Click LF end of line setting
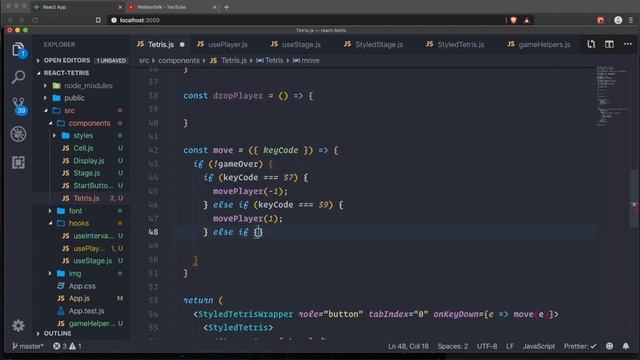640x360 pixels. (x=510, y=346)
